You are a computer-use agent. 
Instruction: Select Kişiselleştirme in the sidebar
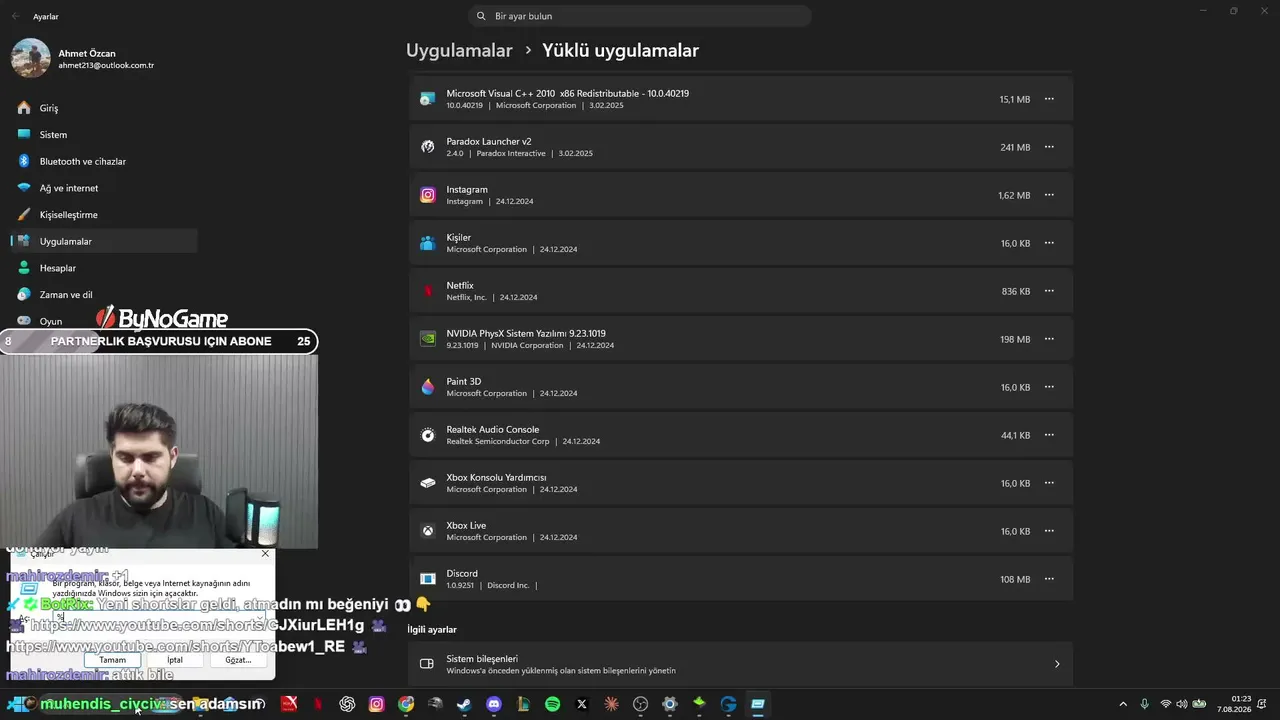pyautogui.click(x=104, y=215)
